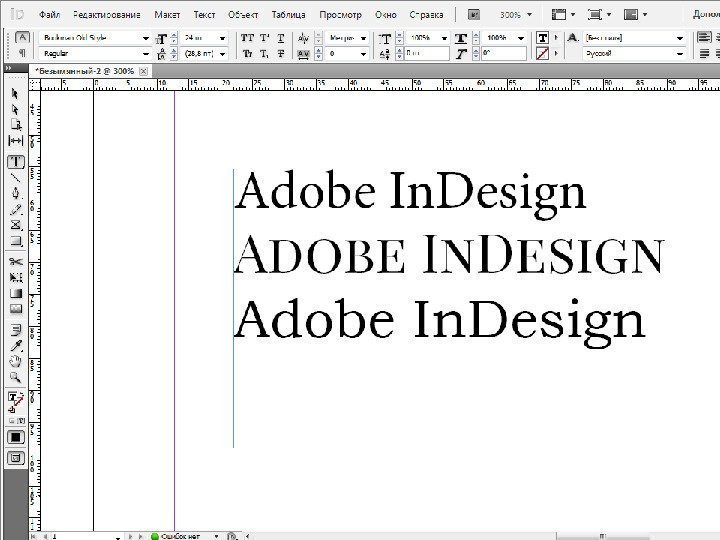Viewport: 720px width, 540px height.
Task: Open the Редактирование menu
Action: pos(107,15)
